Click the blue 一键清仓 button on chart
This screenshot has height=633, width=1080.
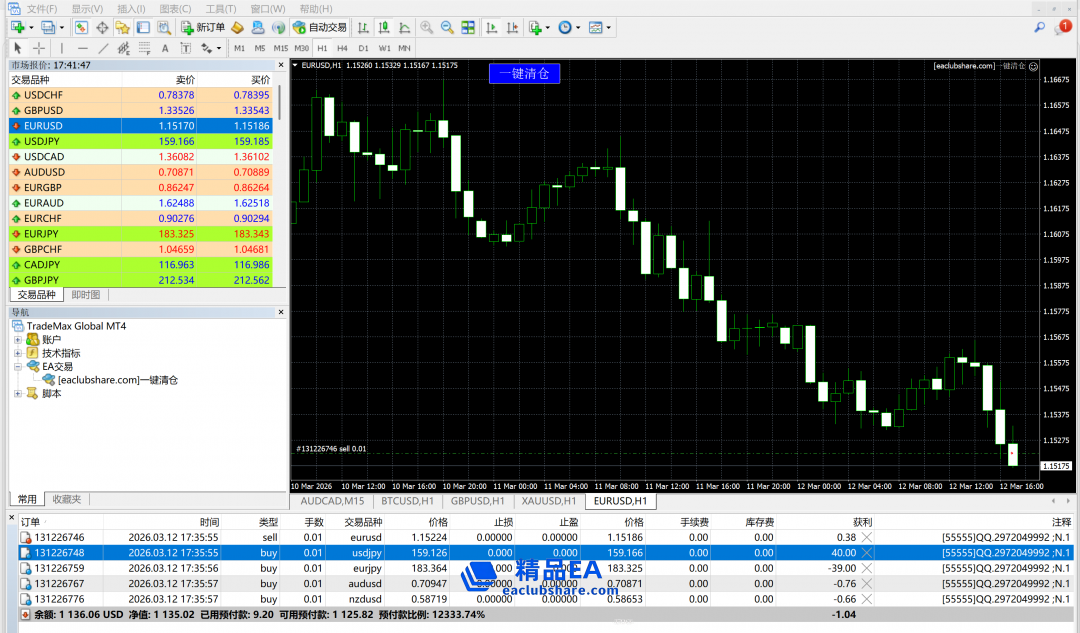click(524, 73)
